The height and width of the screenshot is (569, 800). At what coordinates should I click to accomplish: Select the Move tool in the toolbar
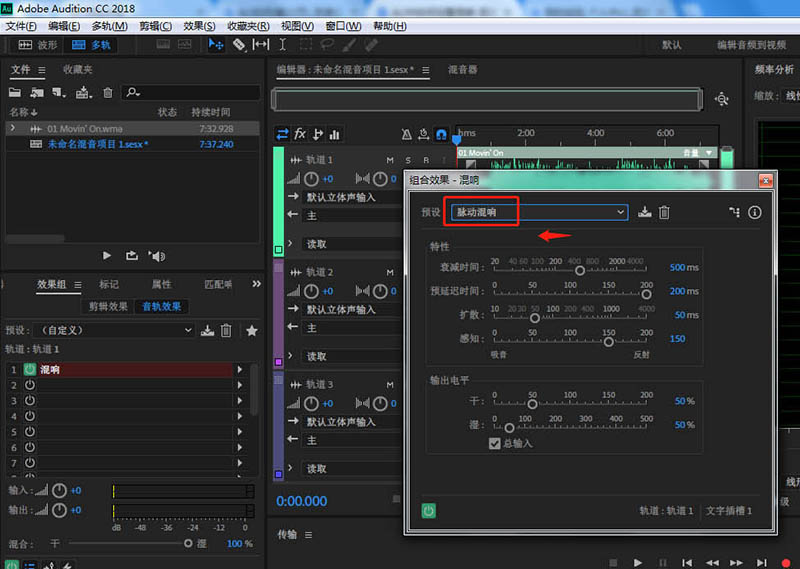pos(216,45)
